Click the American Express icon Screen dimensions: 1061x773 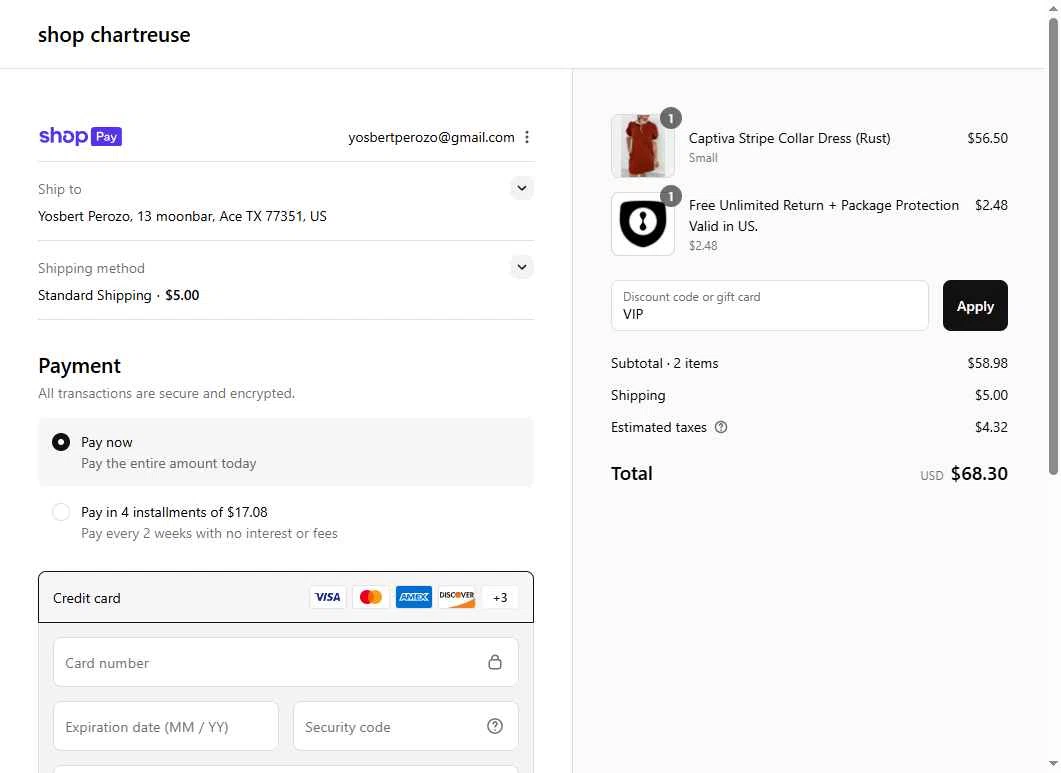tap(413, 597)
